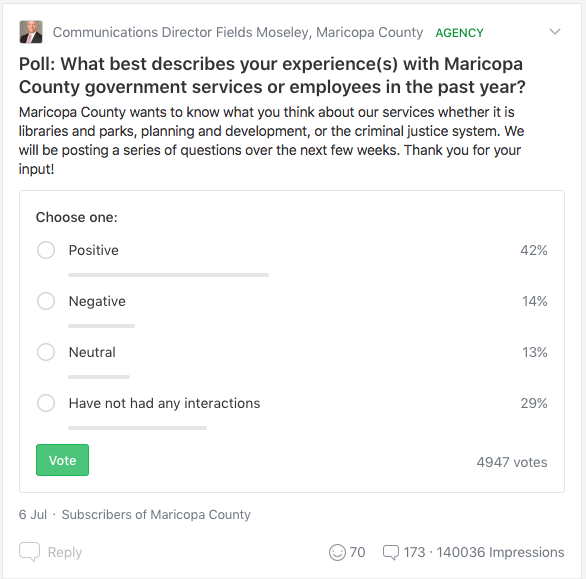Click the 140036 Impressions text
This screenshot has height=579, width=586.
[x=500, y=552]
